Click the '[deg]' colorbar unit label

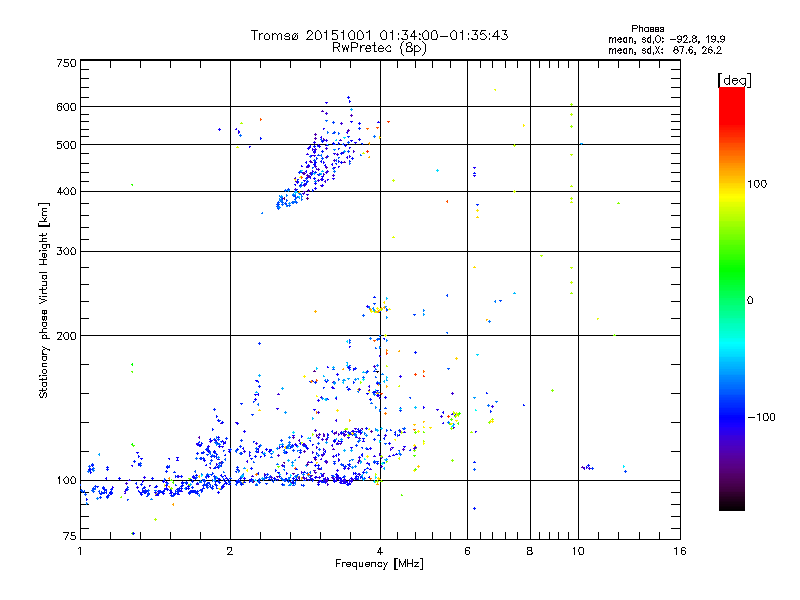pos(734,80)
